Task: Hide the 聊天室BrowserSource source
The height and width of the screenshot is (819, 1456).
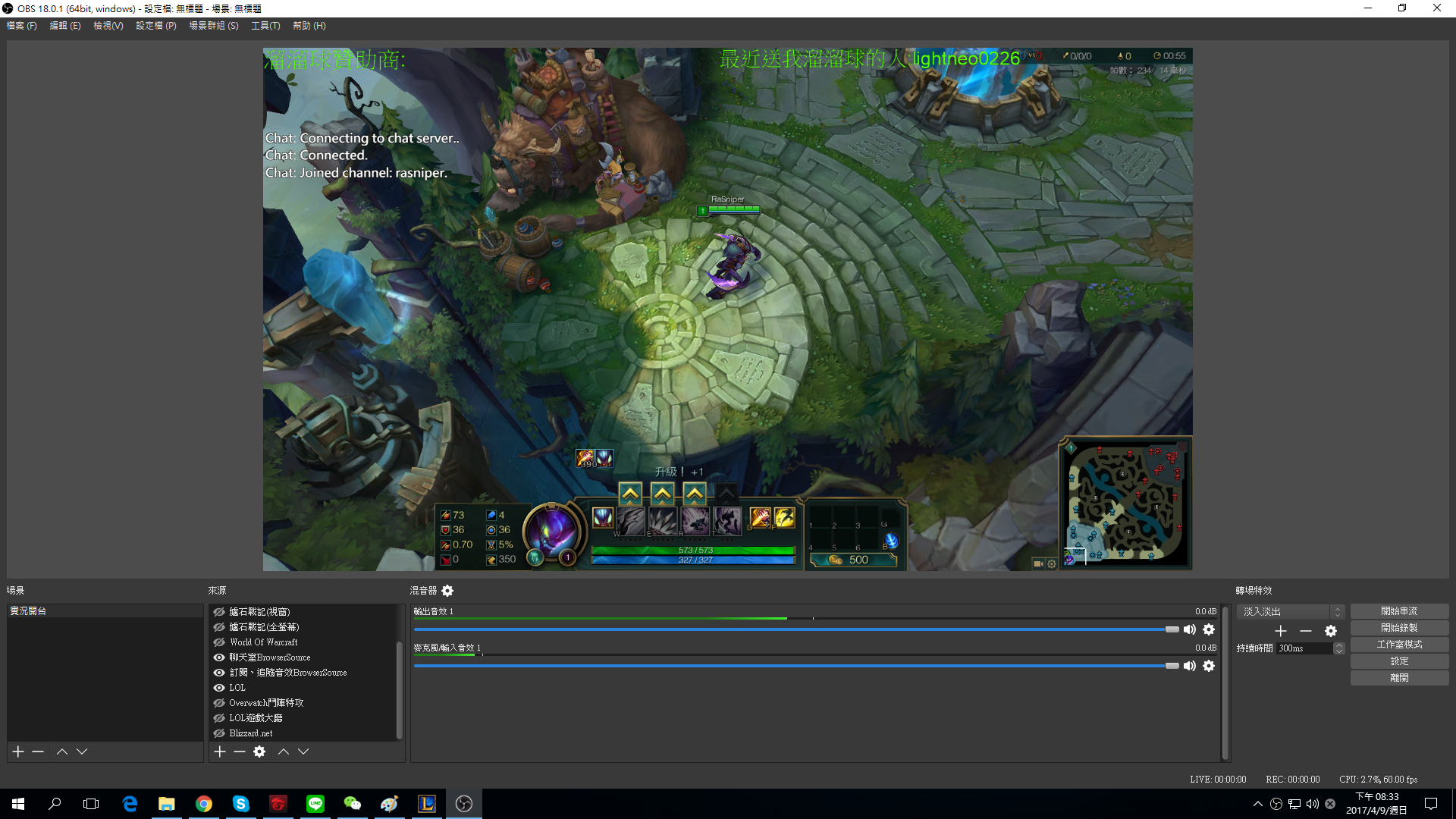Action: [x=219, y=657]
